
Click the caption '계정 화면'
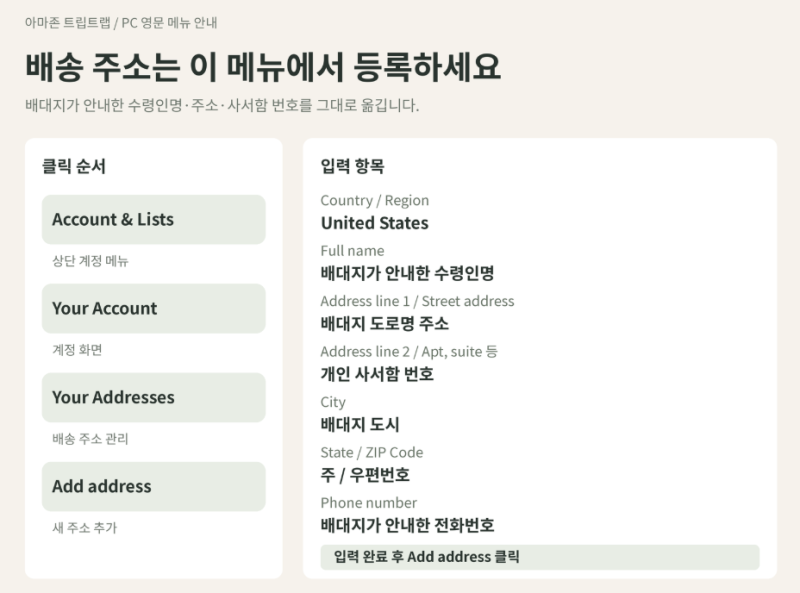pos(77,350)
